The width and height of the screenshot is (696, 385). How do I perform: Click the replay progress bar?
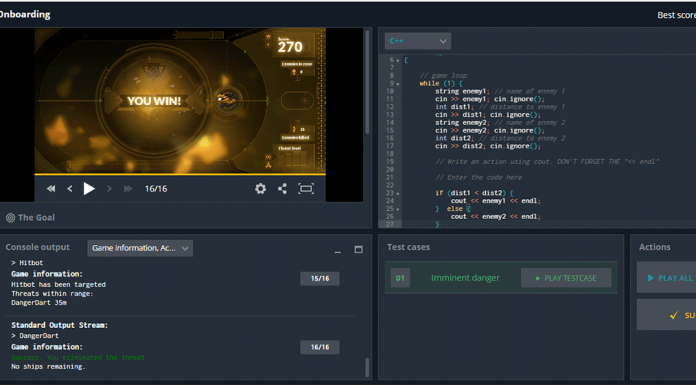(180, 175)
